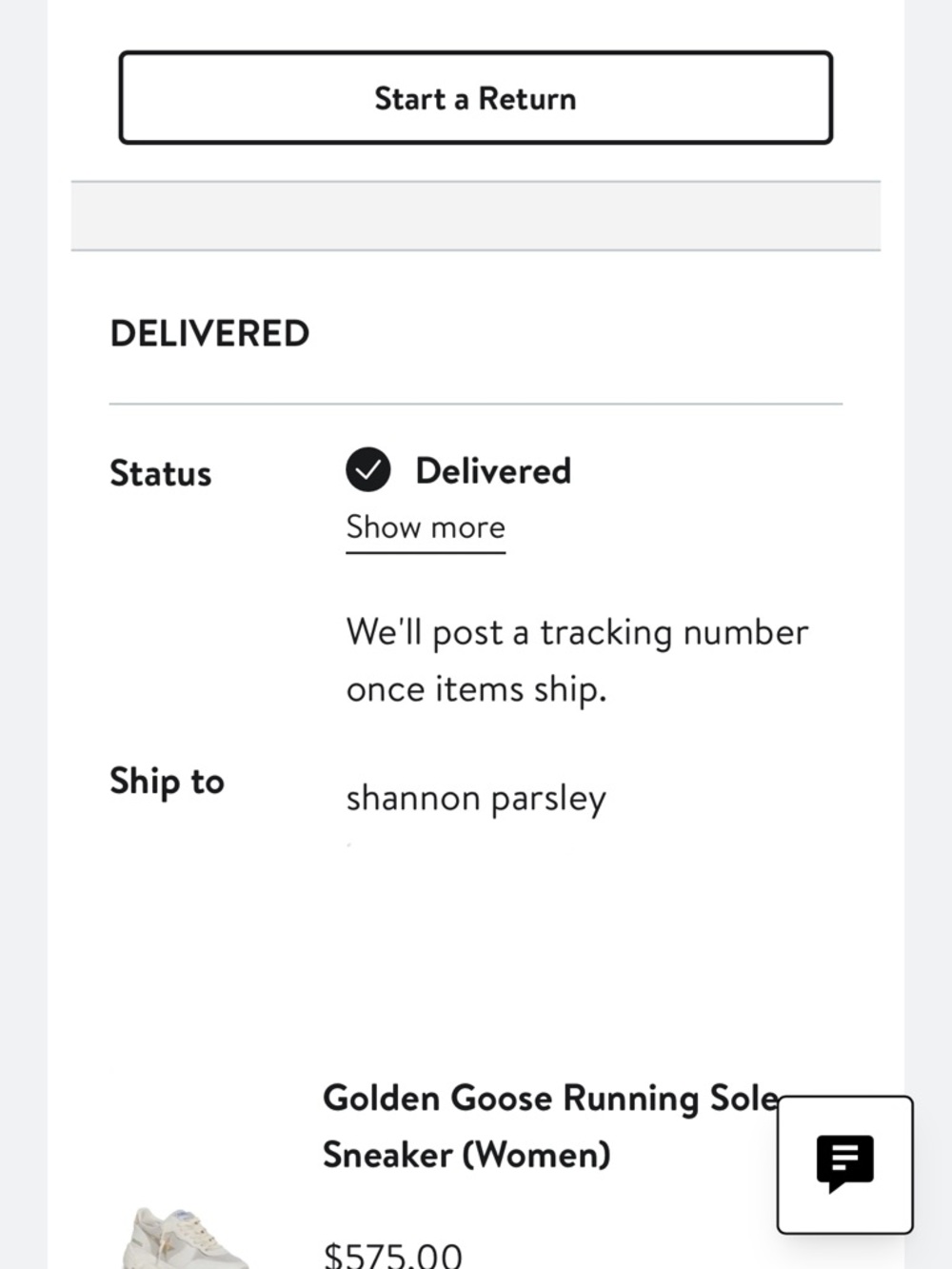Select the recipient name shannon parsley
Image resolution: width=952 pixels, height=1269 pixels.
click(475, 798)
